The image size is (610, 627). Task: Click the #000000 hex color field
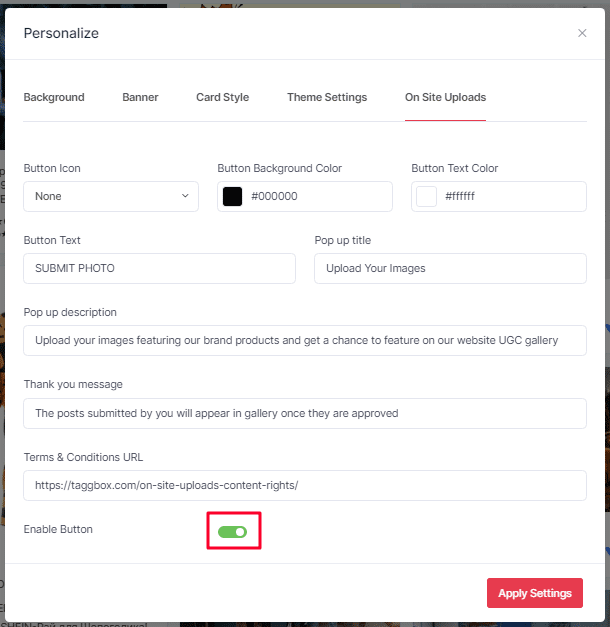pos(315,196)
